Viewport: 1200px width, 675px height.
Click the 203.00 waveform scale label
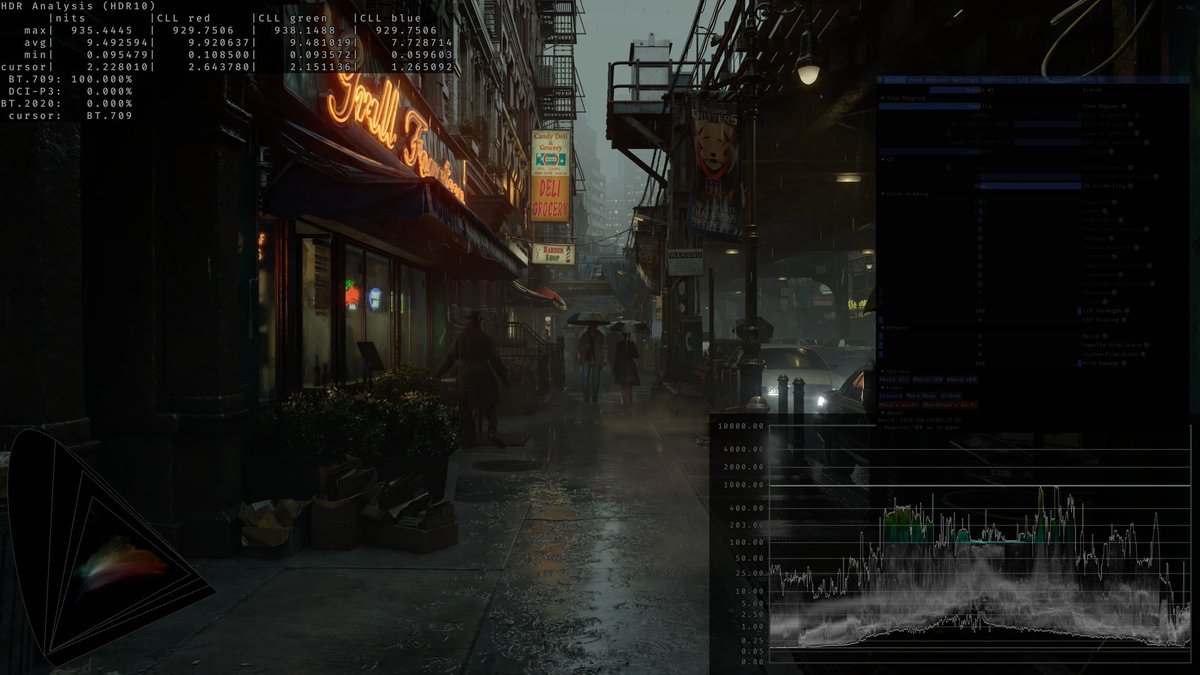click(x=748, y=524)
